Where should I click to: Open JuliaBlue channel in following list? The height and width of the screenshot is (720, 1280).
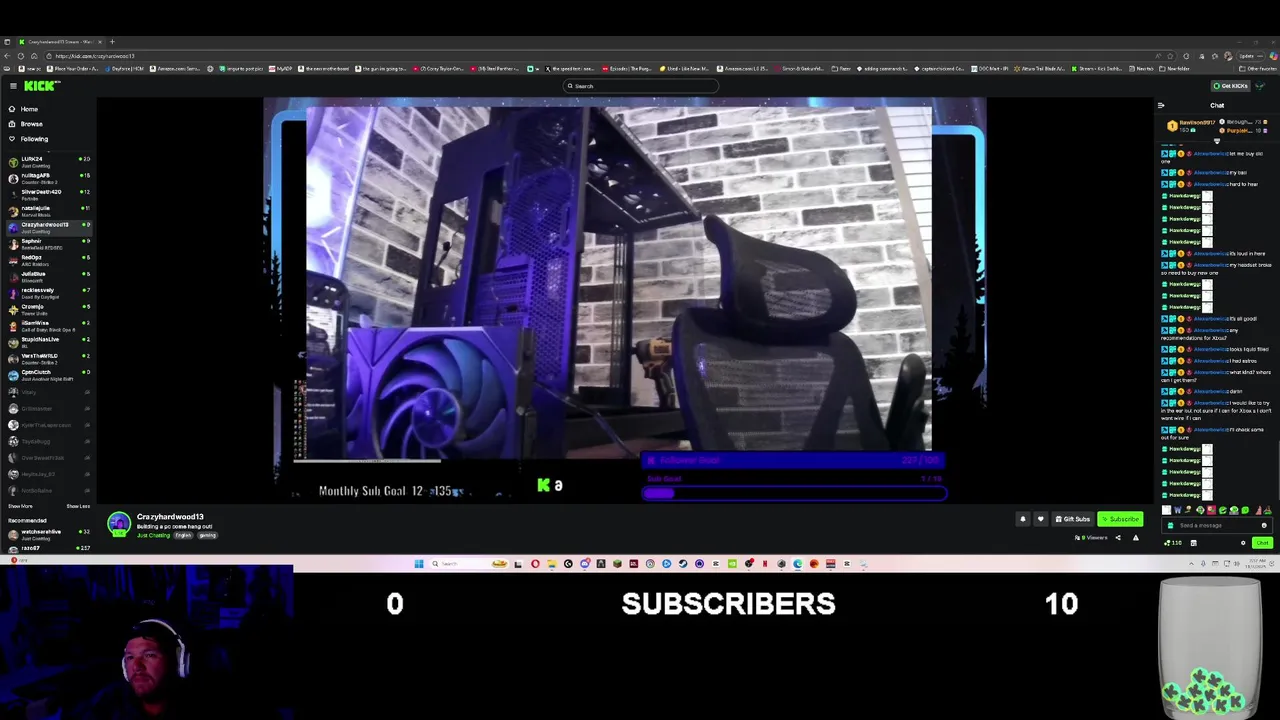tap(48, 275)
